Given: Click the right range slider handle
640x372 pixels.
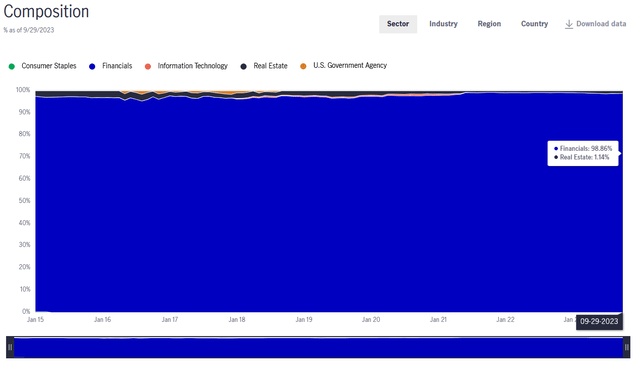Looking at the screenshot, I should [x=627, y=347].
